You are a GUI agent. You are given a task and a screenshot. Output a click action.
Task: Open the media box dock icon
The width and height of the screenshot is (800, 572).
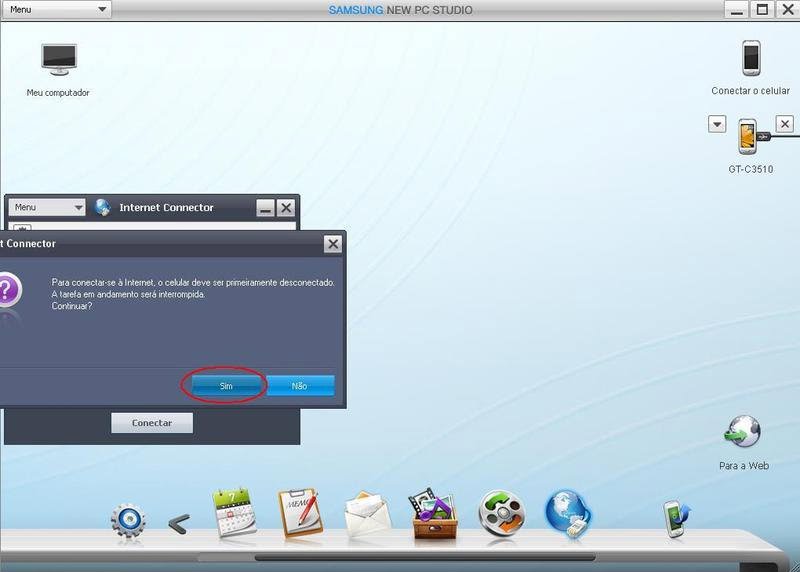point(434,513)
